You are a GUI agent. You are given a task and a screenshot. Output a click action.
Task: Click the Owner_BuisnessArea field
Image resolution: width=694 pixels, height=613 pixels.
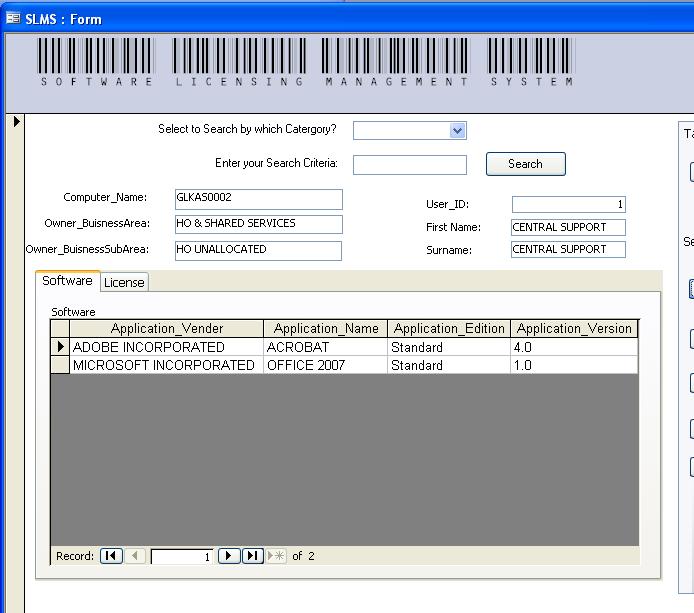coord(258,224)
